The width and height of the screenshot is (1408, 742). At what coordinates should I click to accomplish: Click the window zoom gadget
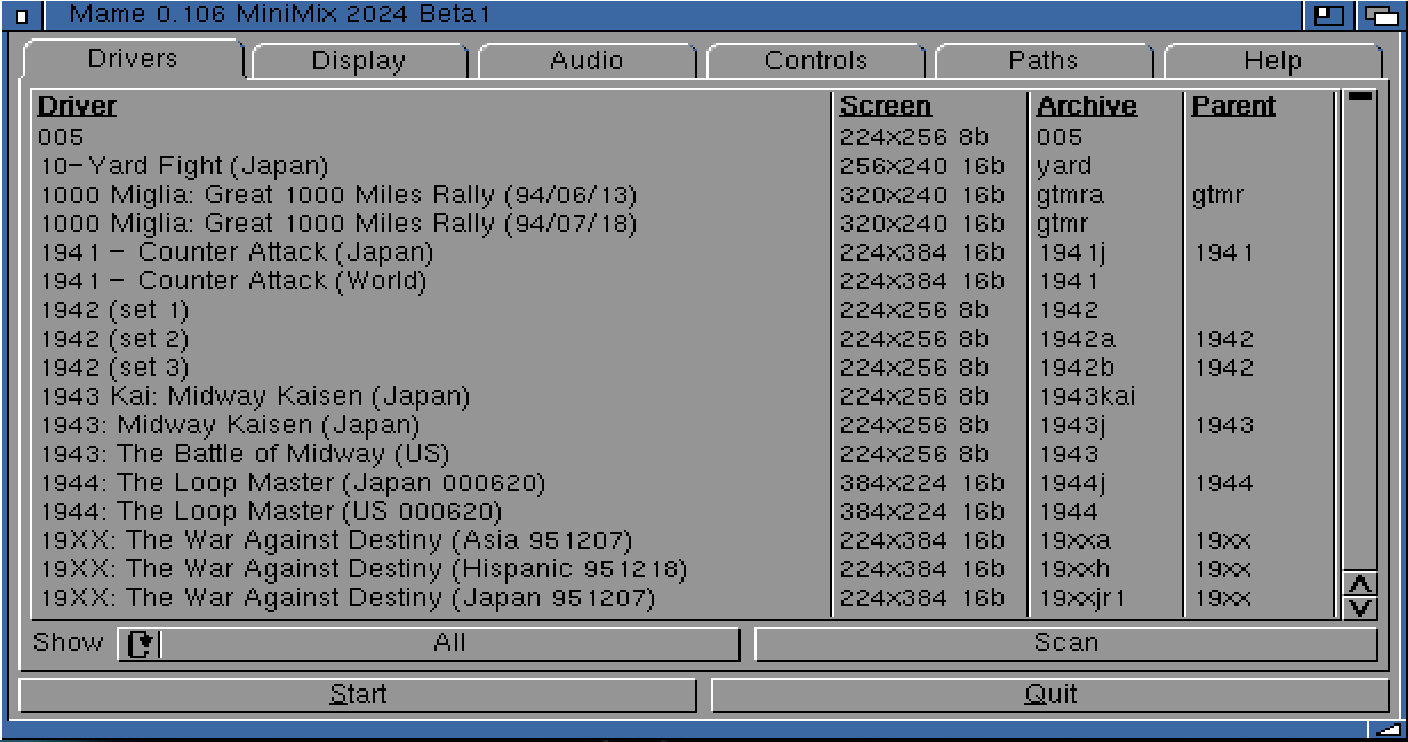pos(1328,15)
